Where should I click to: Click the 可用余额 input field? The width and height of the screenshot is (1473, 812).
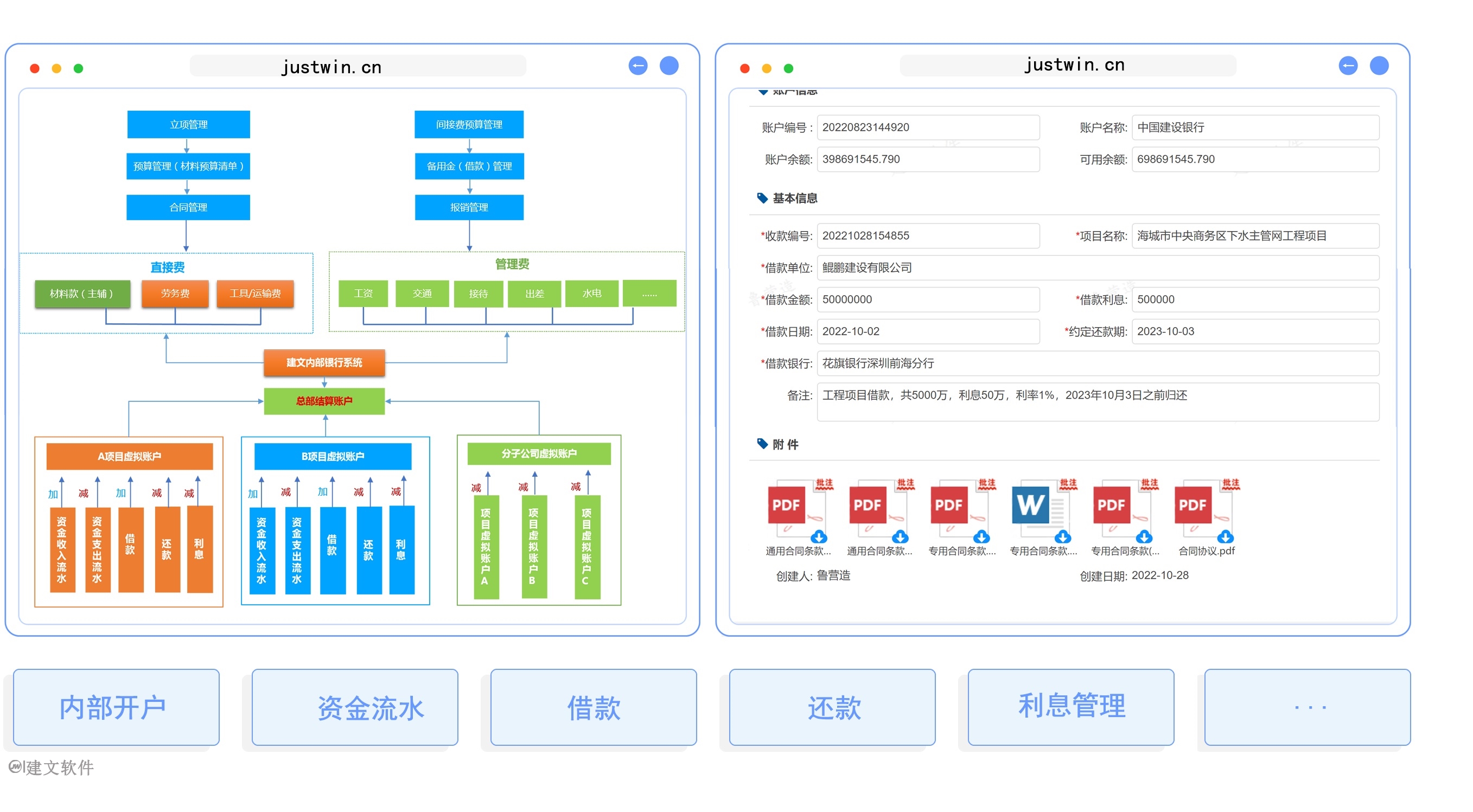1255,159
